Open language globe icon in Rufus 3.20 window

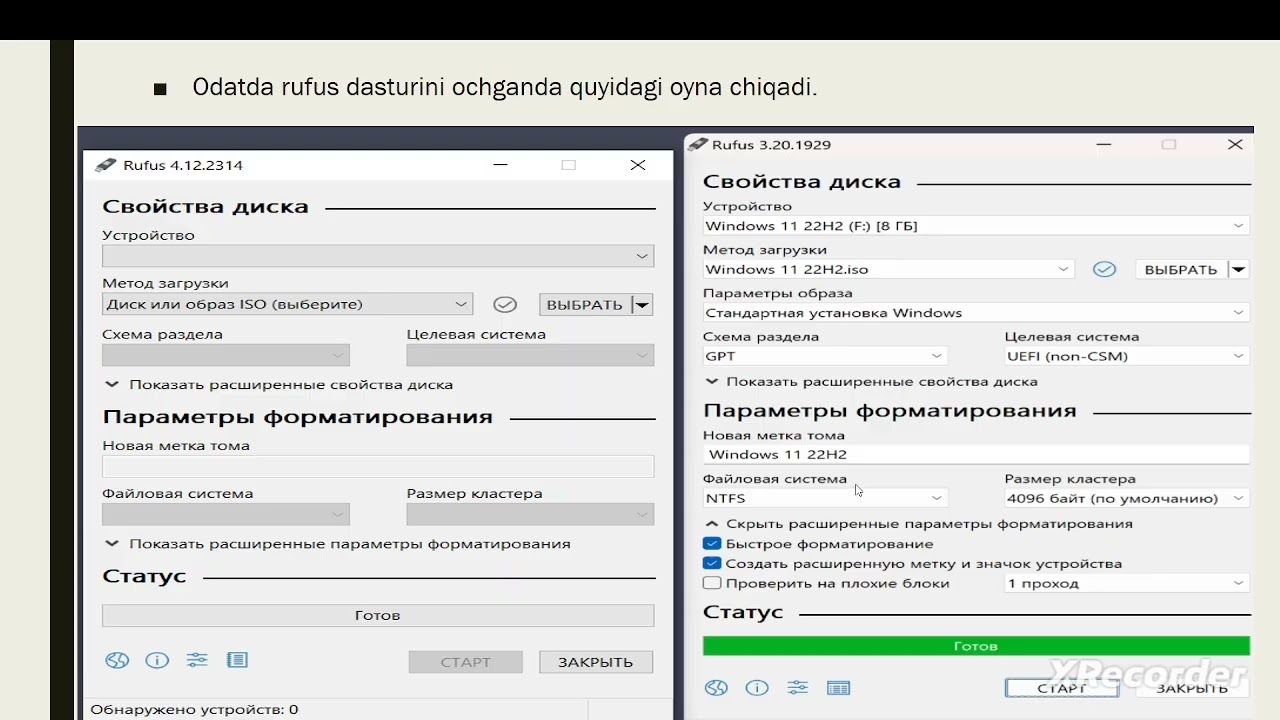pos(716,688)
